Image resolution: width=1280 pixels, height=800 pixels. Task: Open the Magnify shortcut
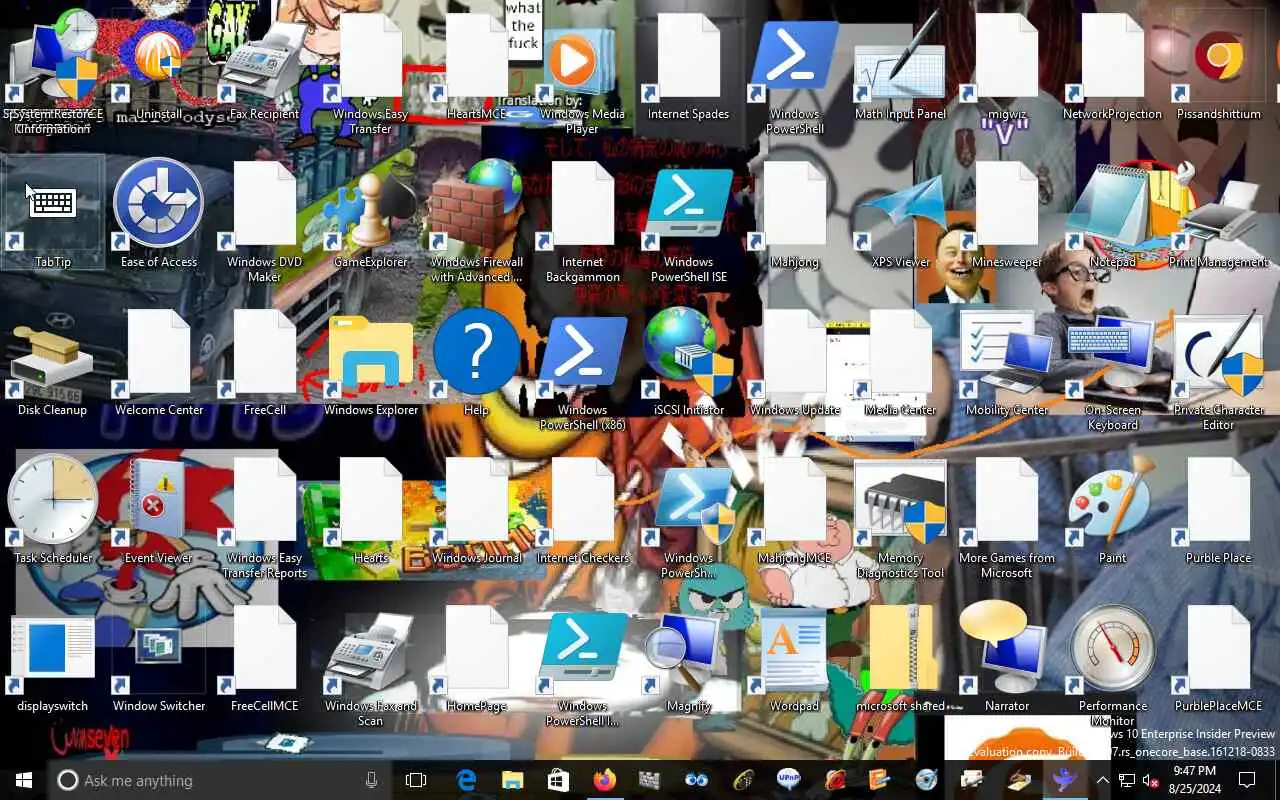tap(688, 659)
